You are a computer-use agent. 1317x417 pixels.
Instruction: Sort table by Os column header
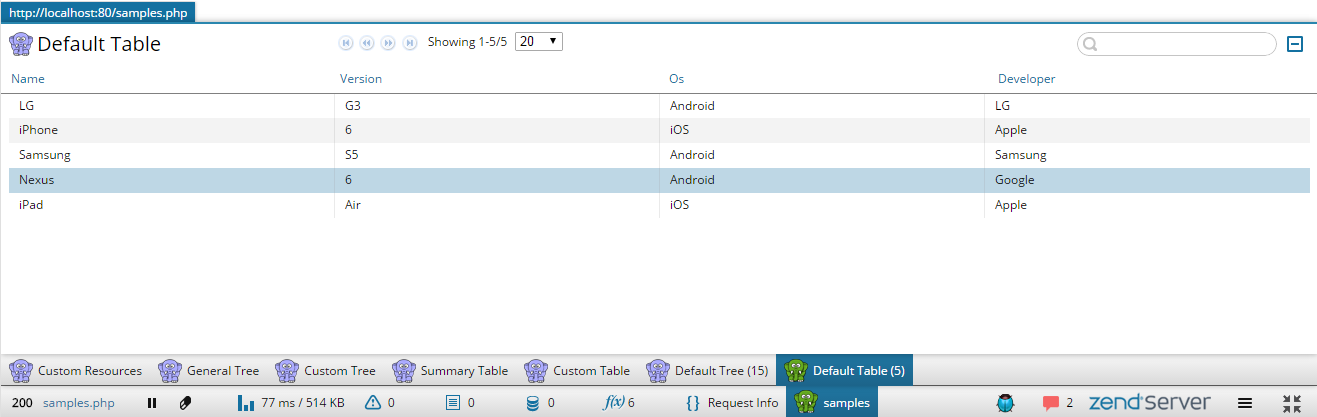pyautogui.click(x=677, y=79)
